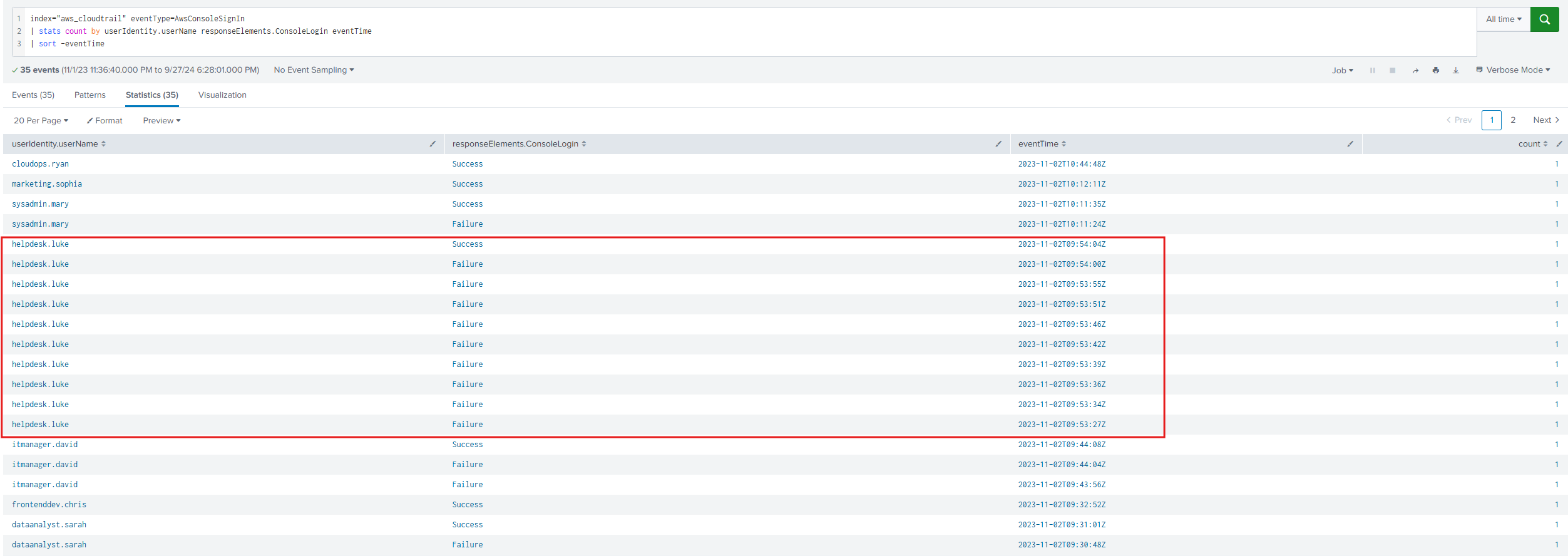Edit format of count column with pencil

(x=1559, y=144)
